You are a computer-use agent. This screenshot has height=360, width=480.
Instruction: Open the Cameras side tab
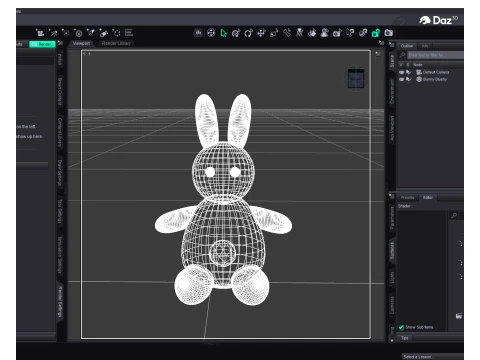click(392, 305)
